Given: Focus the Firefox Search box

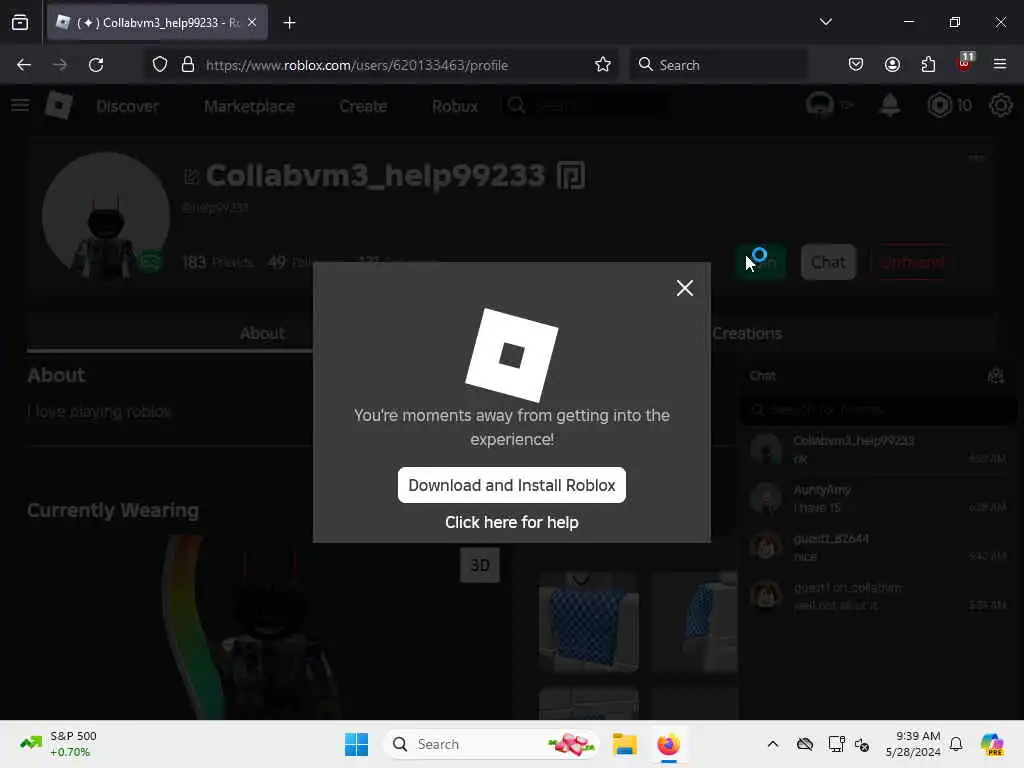Looking at the screenshot, I should (x=718, y=65).
